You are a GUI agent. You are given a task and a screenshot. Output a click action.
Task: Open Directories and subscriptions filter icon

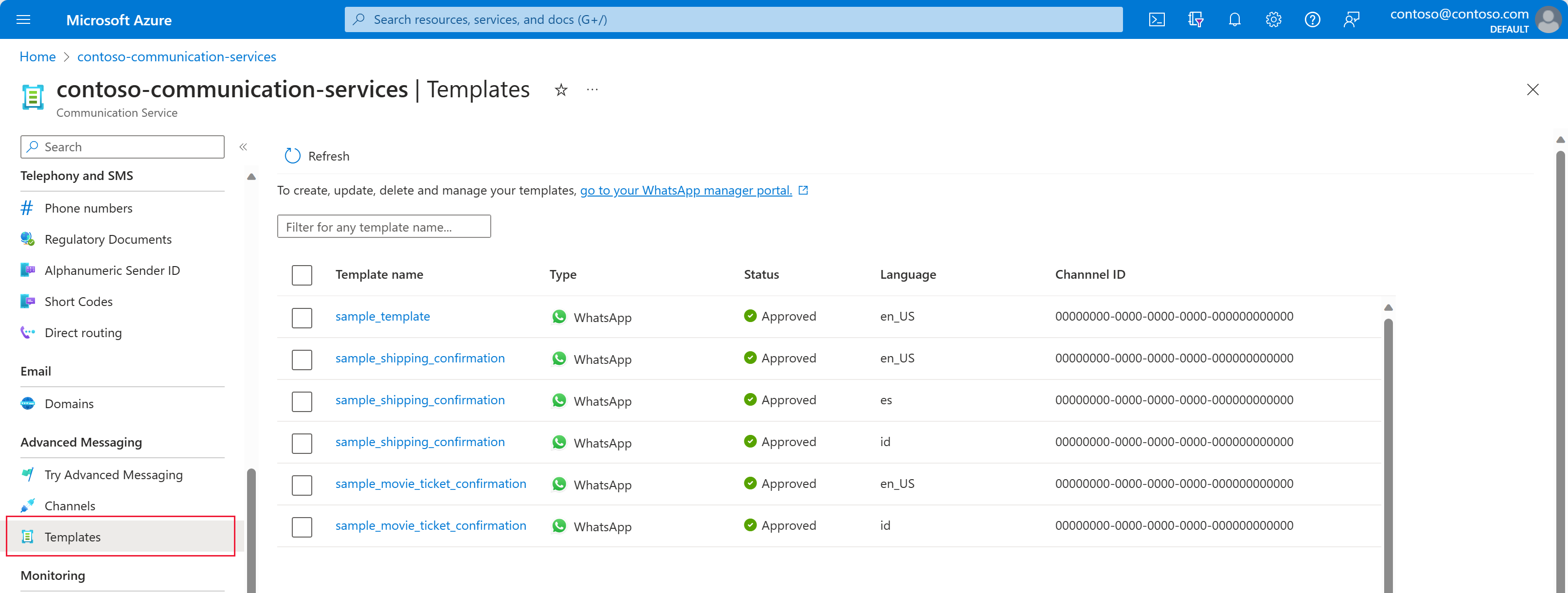1195,19
